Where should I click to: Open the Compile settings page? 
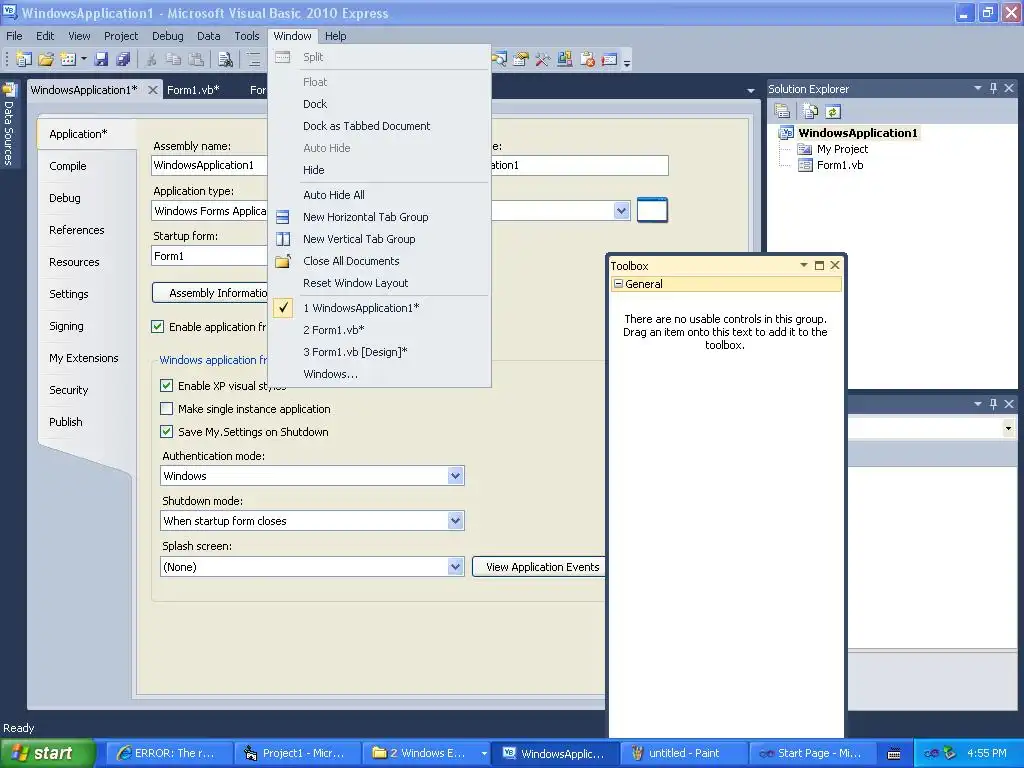(x=68, y=166)
